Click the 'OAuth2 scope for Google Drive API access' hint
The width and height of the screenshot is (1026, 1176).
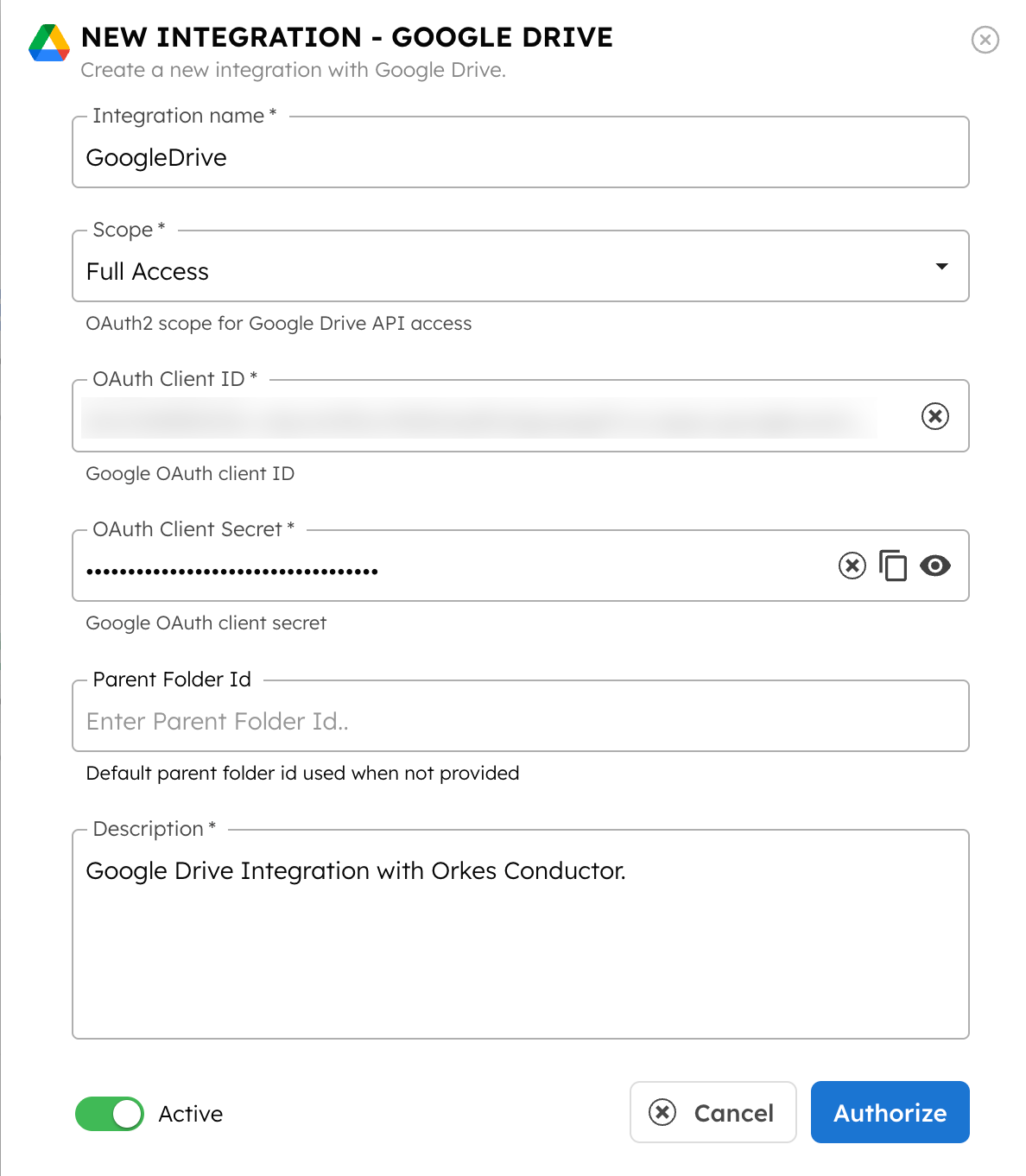(x=279, y=324)
